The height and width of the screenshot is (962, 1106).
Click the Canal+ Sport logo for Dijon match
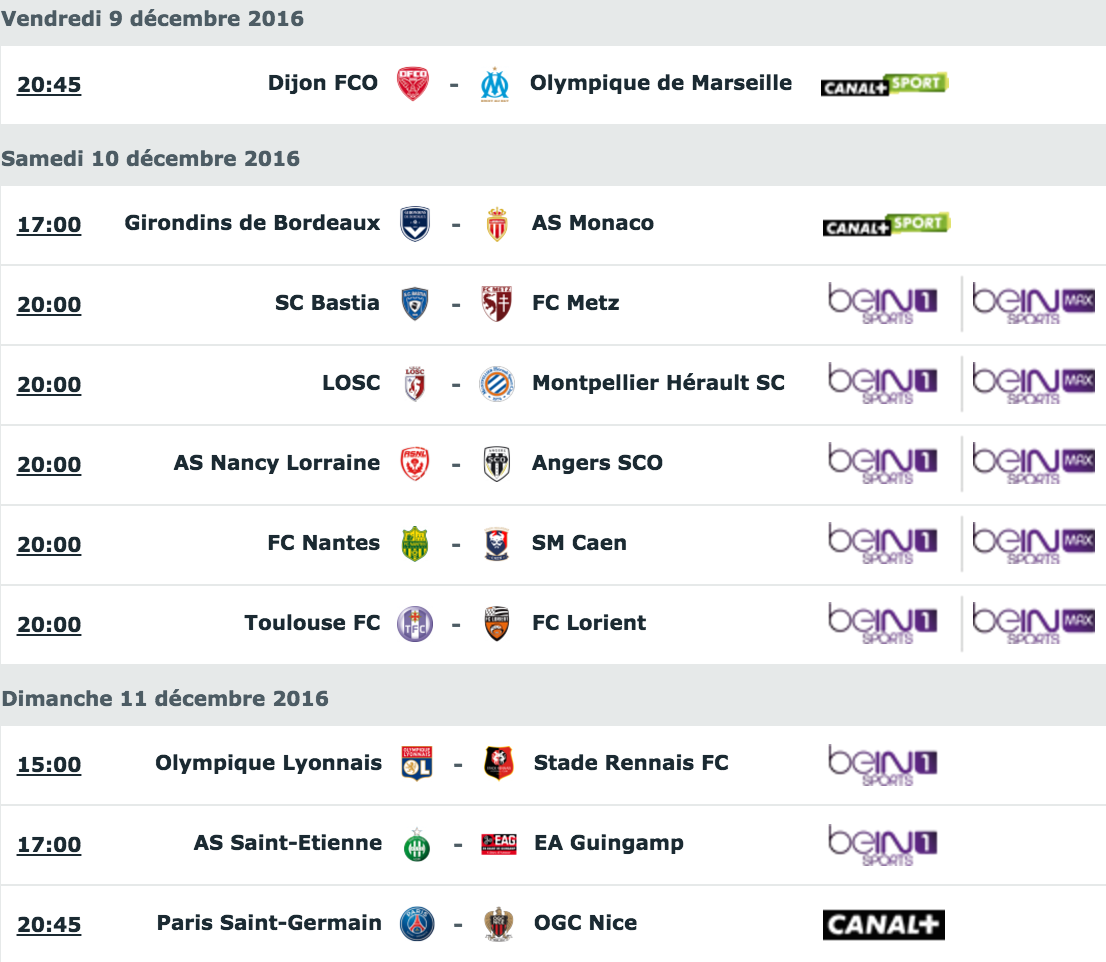(x=885, y=84)
